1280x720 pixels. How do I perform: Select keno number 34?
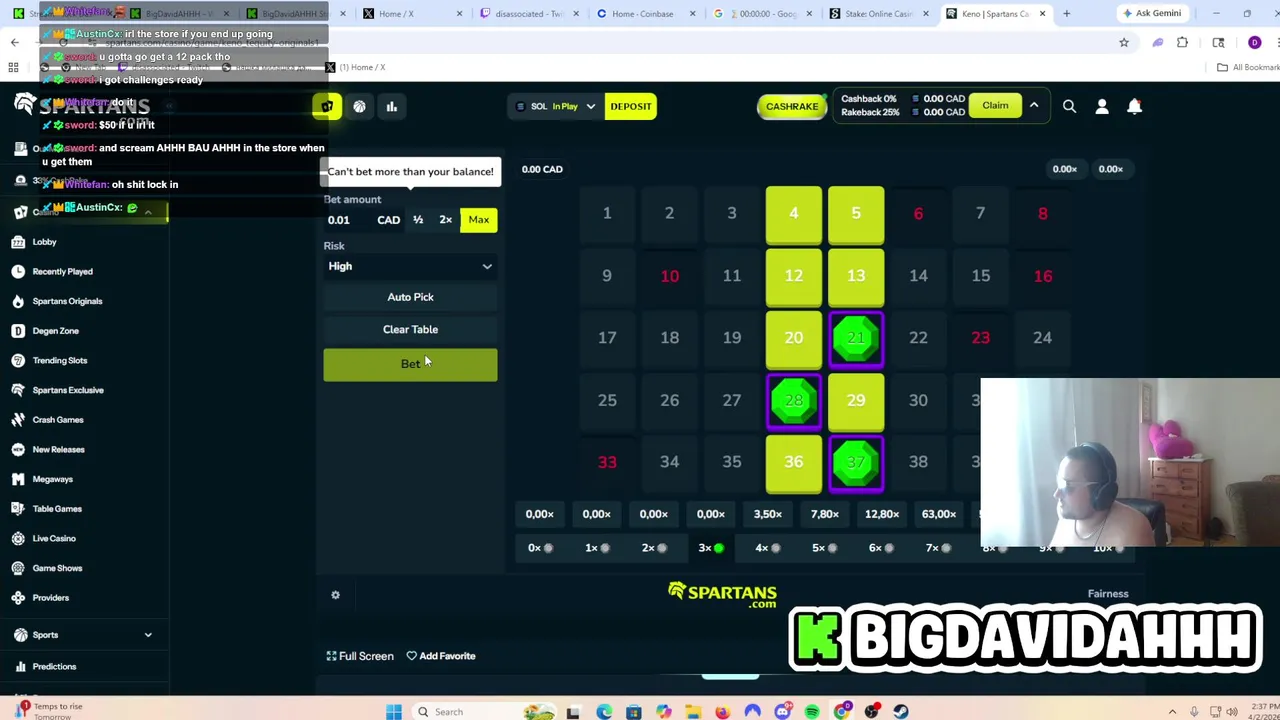(x=669, y=462)
